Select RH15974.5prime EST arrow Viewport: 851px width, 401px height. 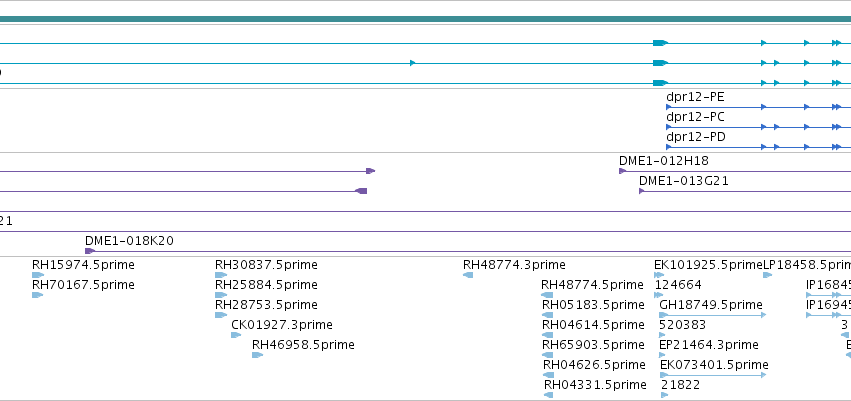tap(37, 275)
